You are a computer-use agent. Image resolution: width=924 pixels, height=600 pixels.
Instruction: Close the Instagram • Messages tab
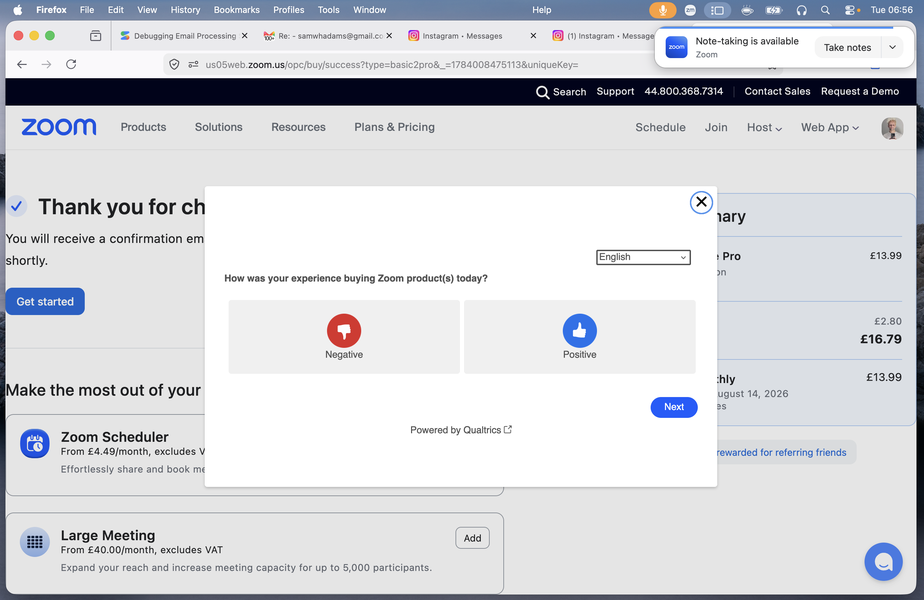(x=533, y=36)
